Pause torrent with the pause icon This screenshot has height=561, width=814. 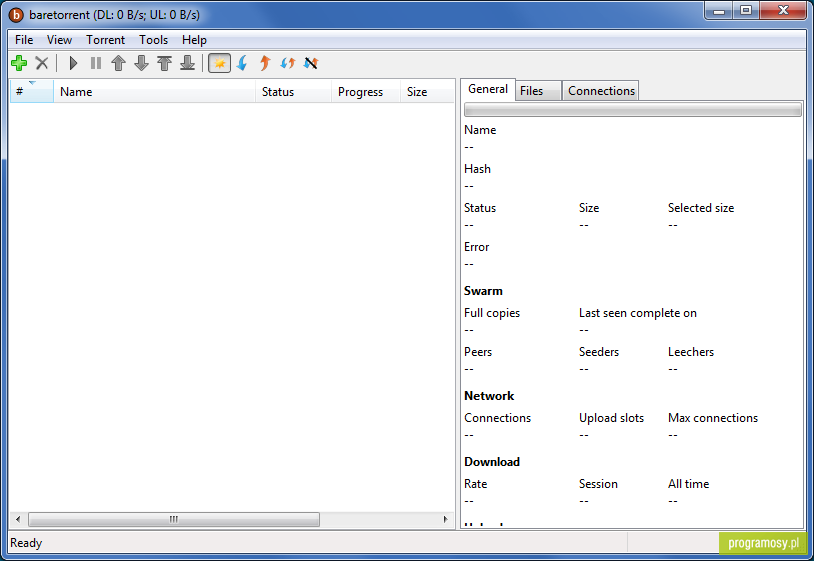(x=96, y=63)
